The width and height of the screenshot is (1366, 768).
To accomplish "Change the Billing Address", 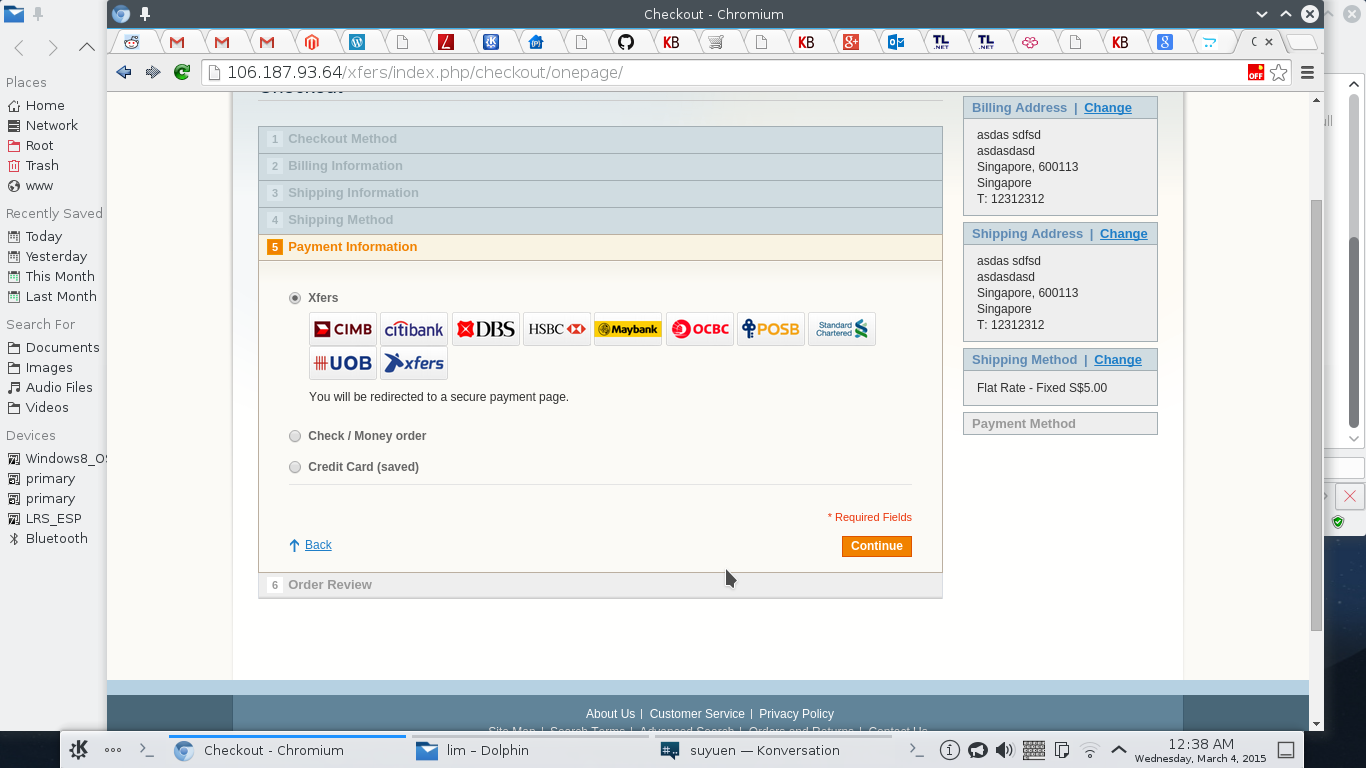I will point(1108,108).
